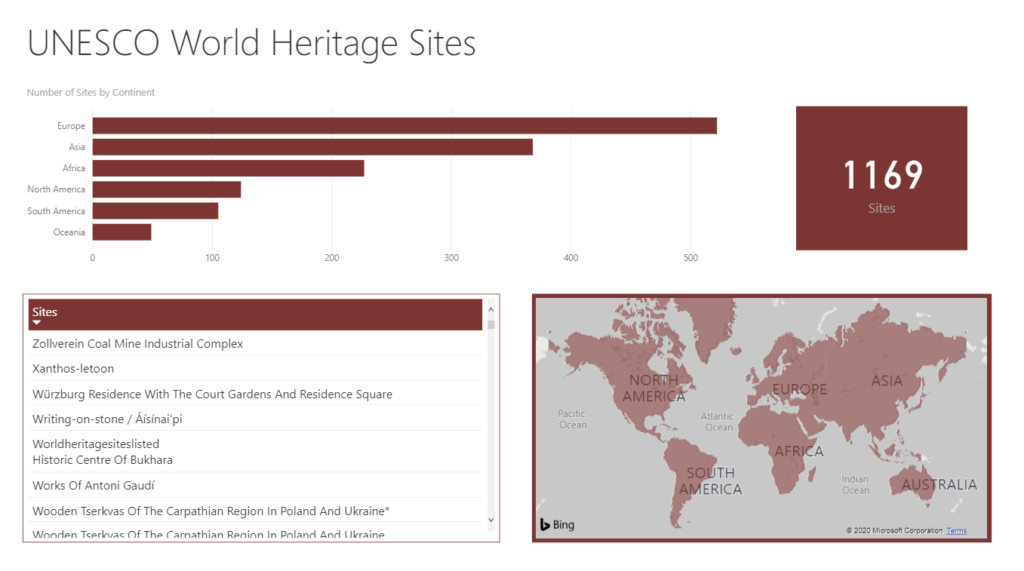Select the South America bar

(155, 211)
